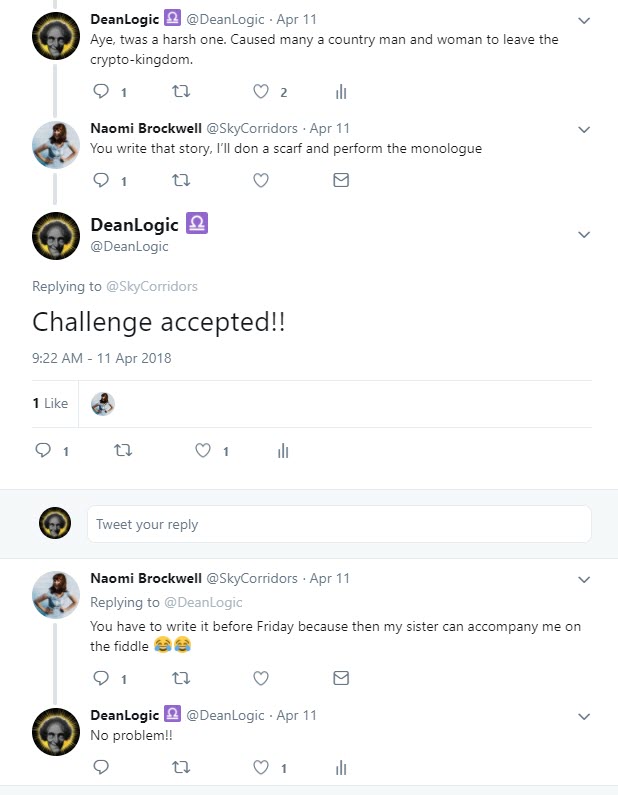Open more options for the "crypto-kingdom" tweet

[585, 20]
